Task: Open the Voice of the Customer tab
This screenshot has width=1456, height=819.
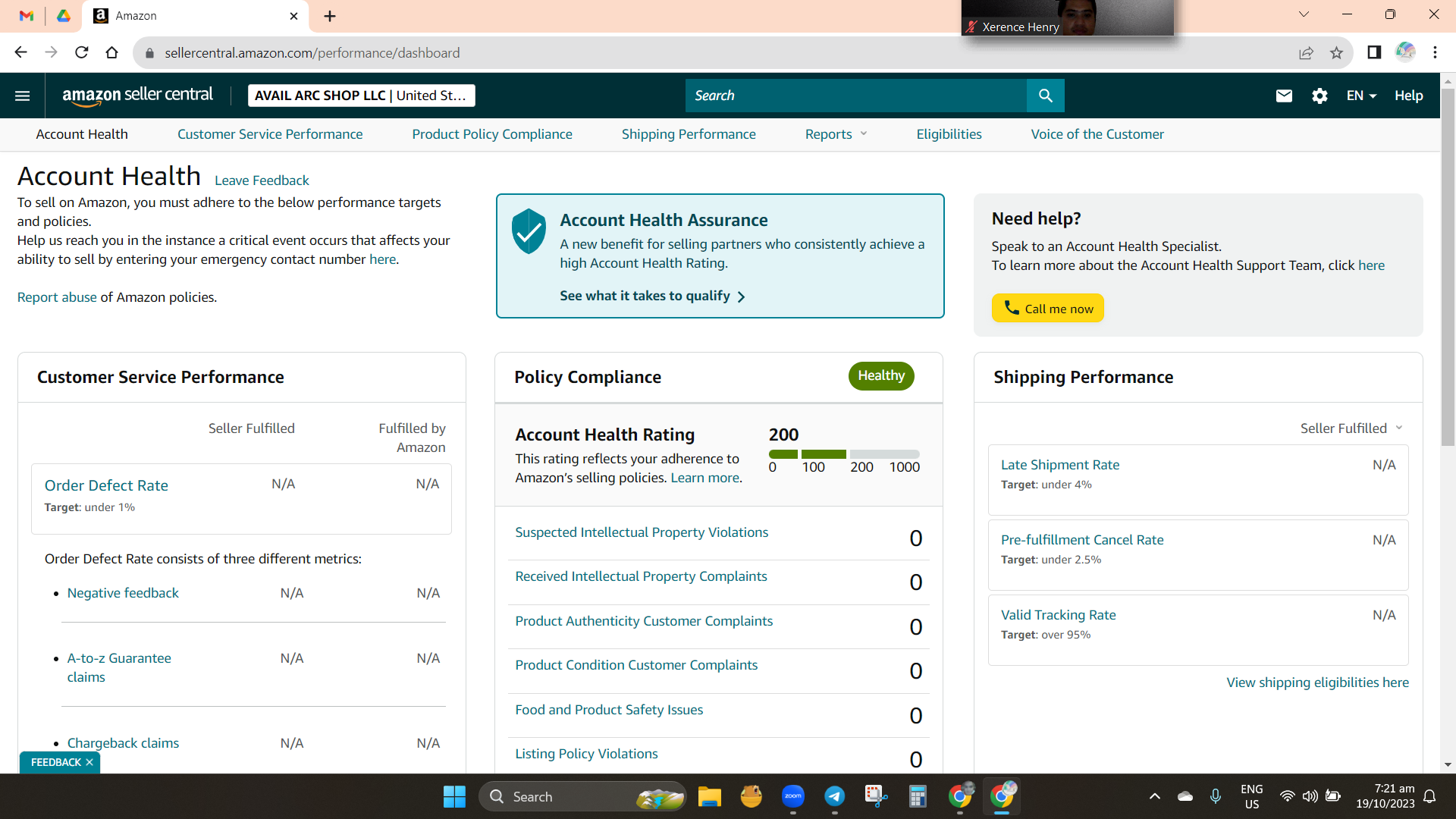Action: tap(1097, 134)
